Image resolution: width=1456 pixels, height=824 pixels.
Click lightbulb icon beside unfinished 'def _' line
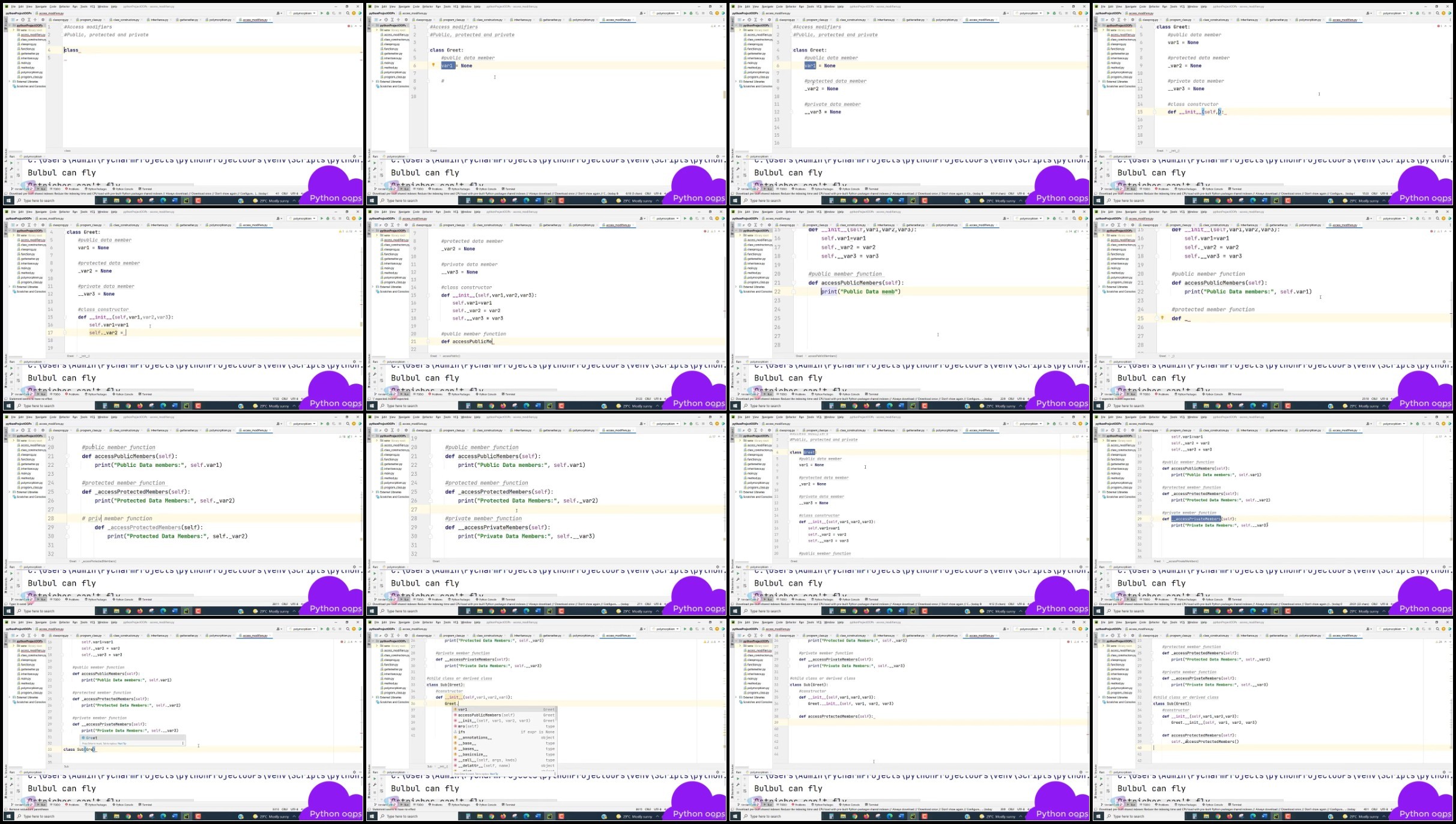tap(1162, 318)
